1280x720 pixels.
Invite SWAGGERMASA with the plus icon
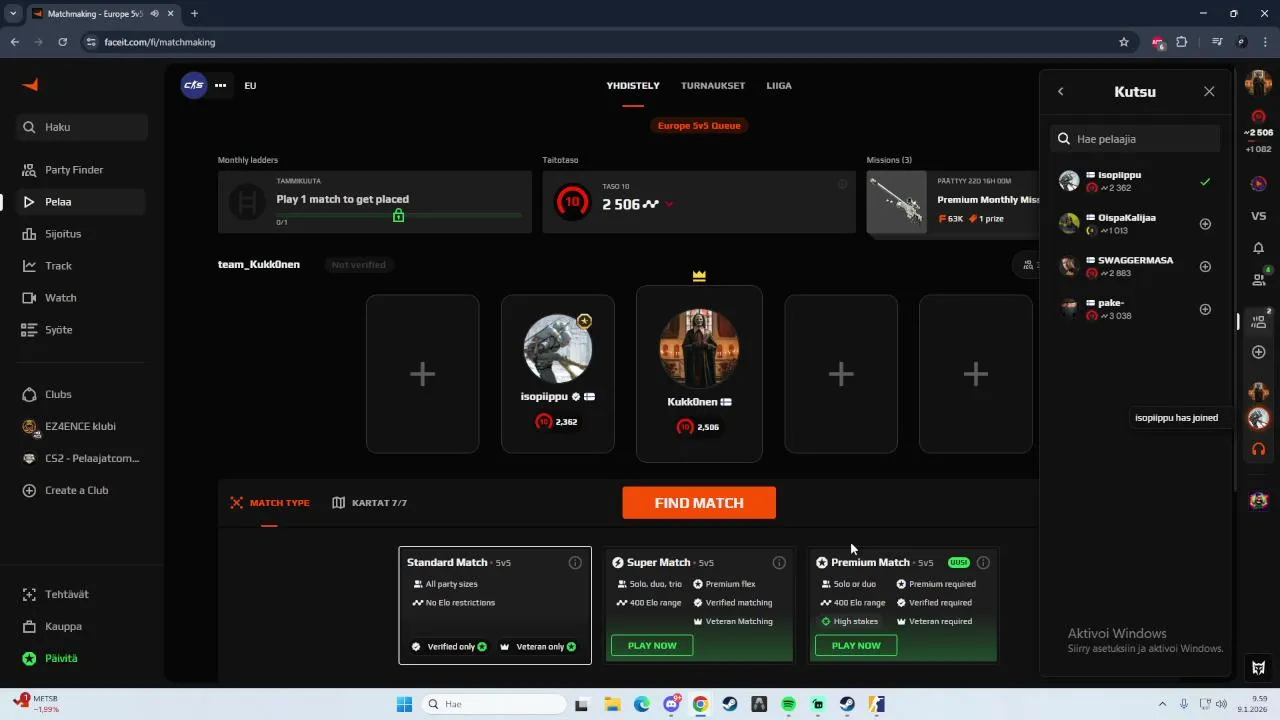1205,267
